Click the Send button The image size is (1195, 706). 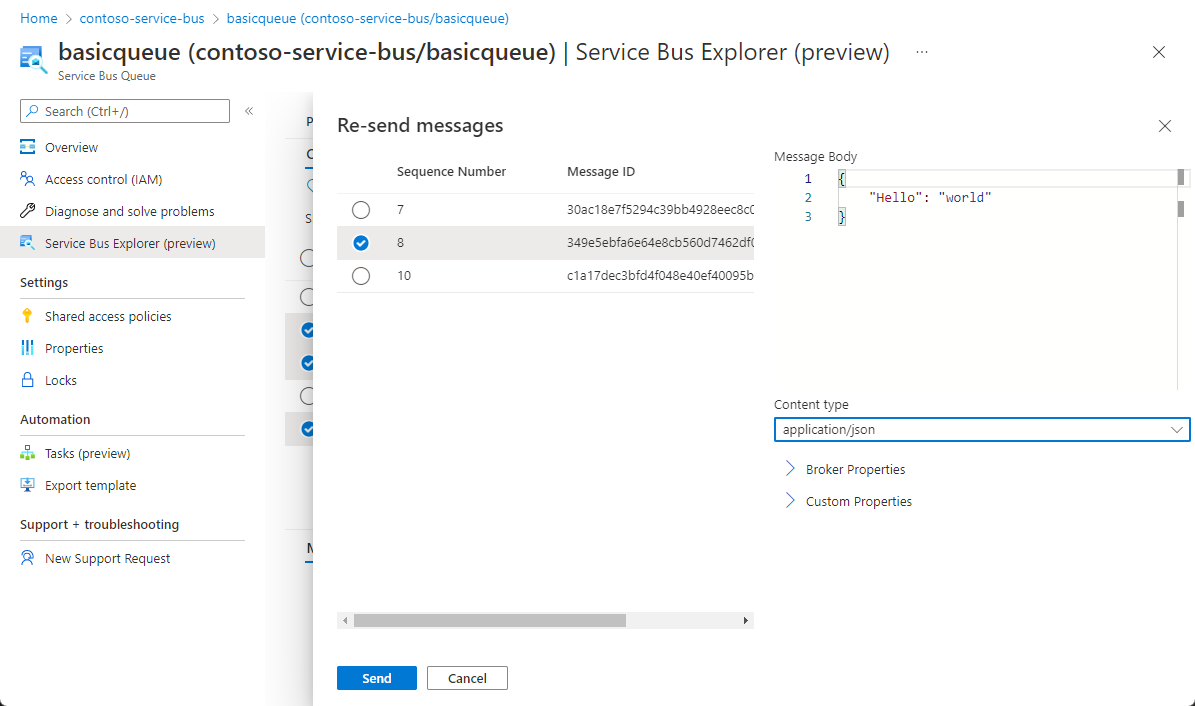tap(377, 678)
